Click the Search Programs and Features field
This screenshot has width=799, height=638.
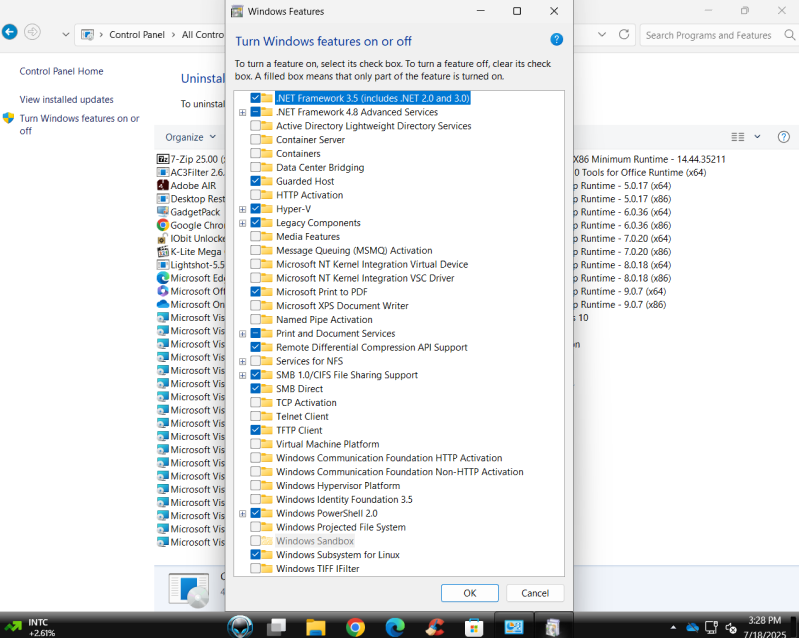pos(708,35)
